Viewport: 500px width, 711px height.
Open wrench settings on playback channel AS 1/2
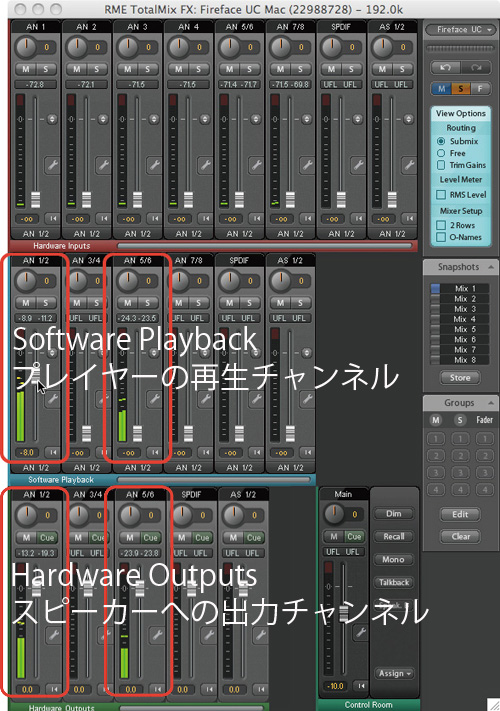pos(307,399)
